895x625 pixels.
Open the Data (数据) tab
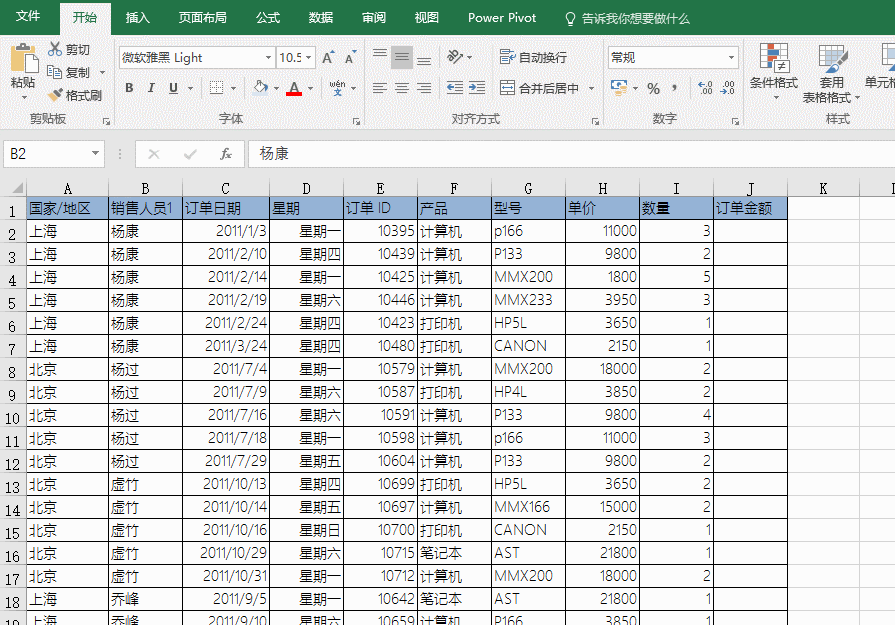click(x=321, y=18)
